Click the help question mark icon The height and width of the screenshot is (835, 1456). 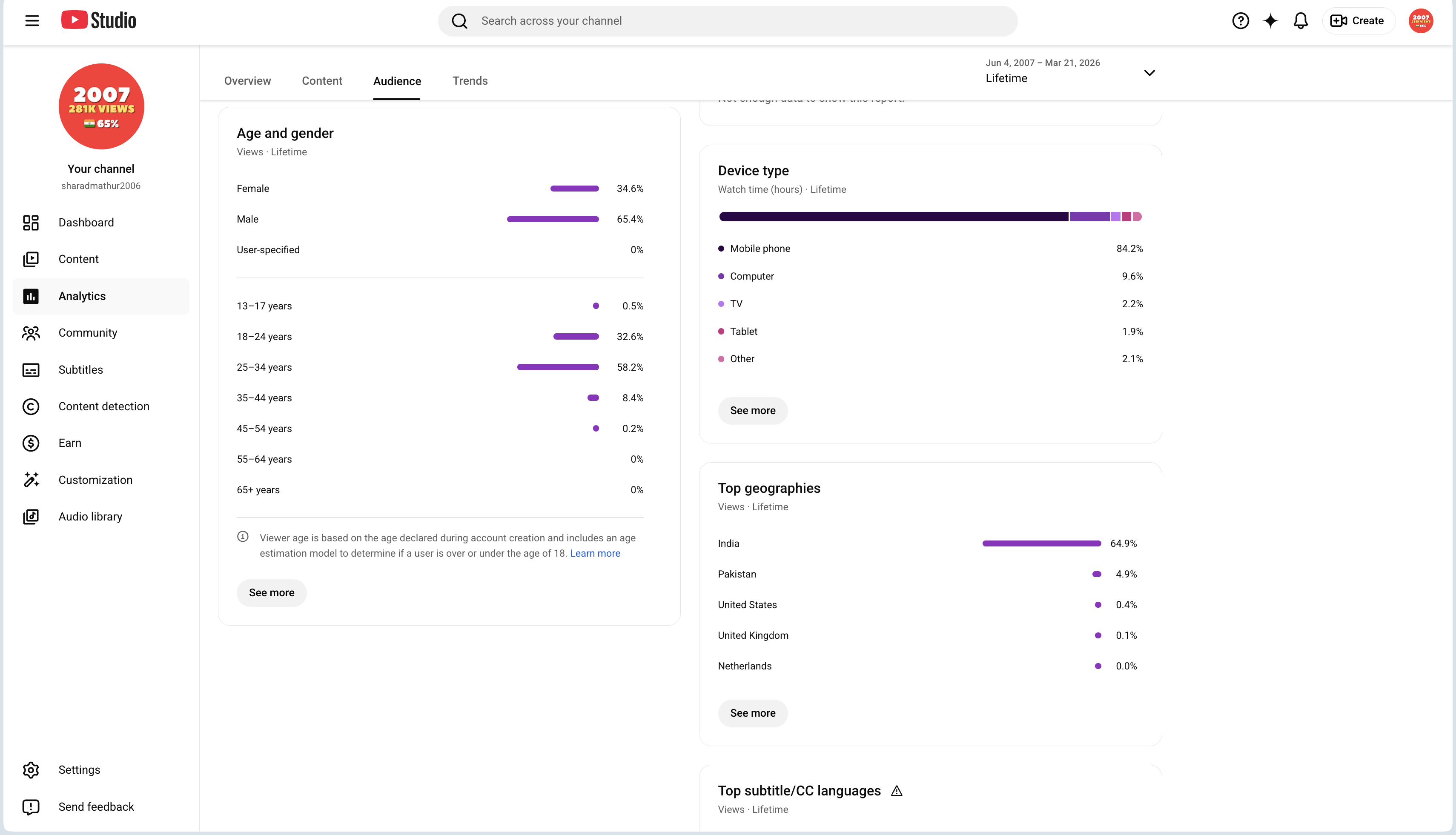click(x=1240, y=21)
